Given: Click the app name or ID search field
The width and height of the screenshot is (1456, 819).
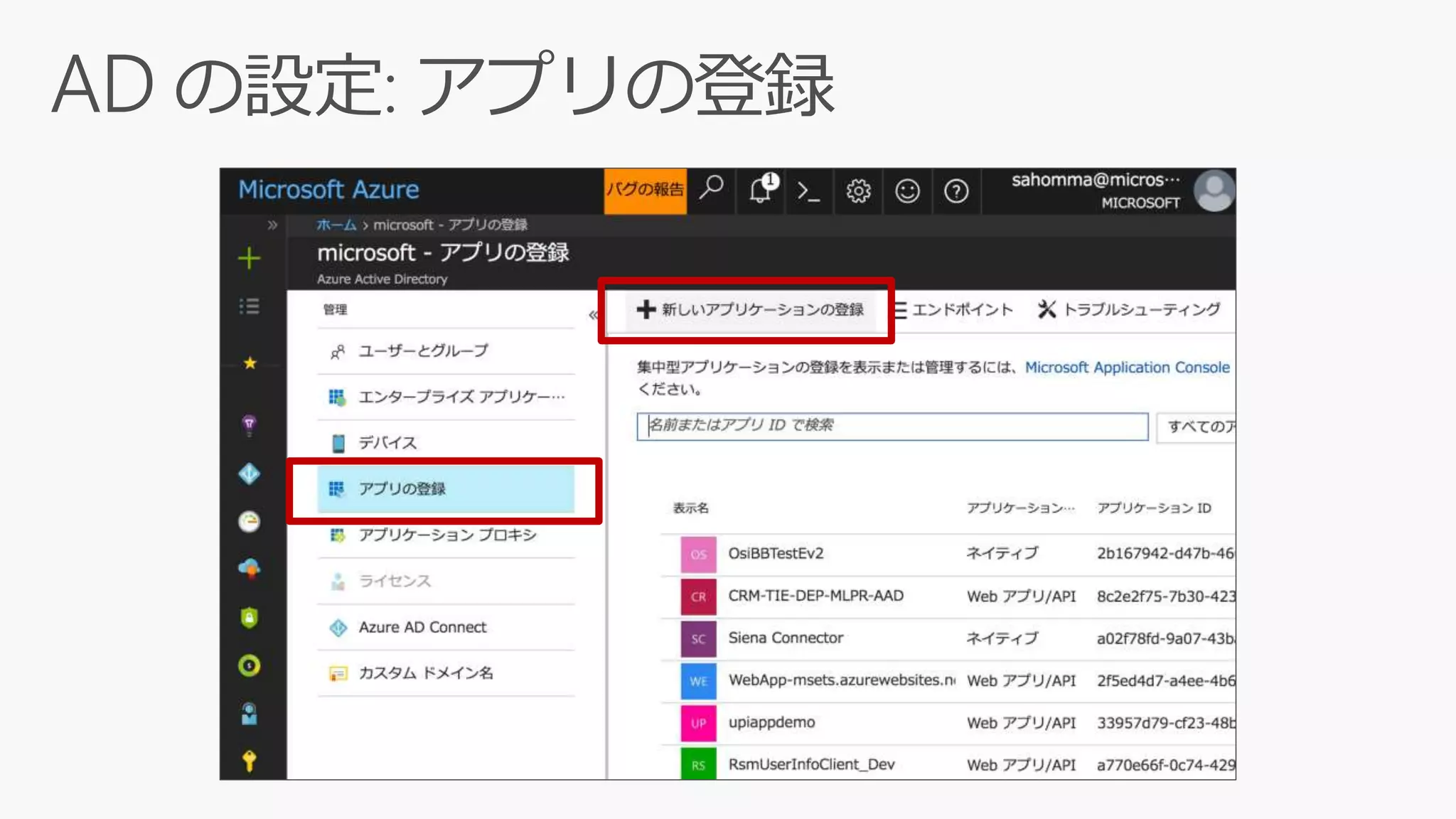Looking at the screenshot, I should [x=892, y=426].
